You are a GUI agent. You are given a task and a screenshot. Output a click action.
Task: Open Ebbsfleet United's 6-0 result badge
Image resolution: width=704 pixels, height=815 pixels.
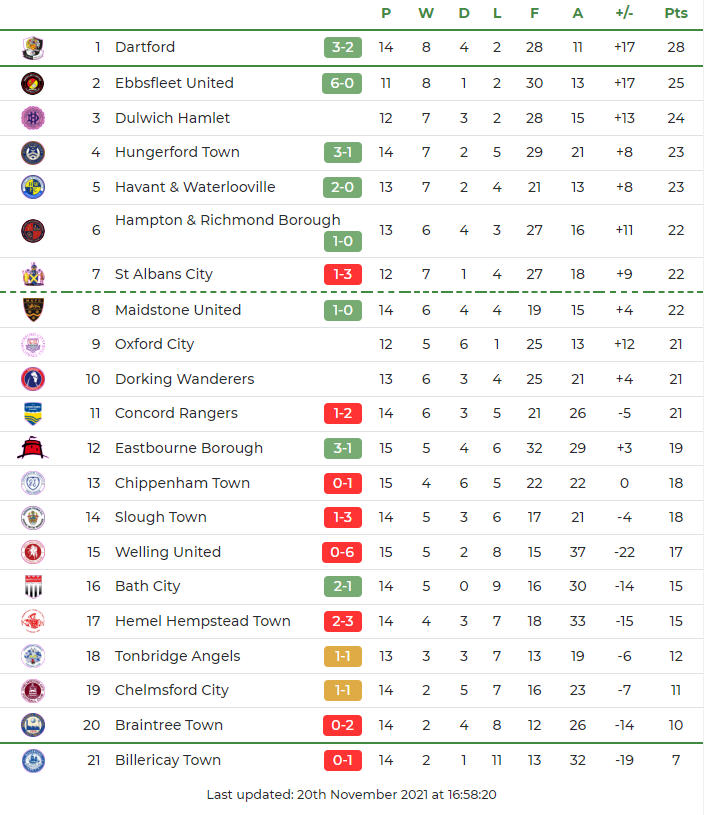(342, 83)
